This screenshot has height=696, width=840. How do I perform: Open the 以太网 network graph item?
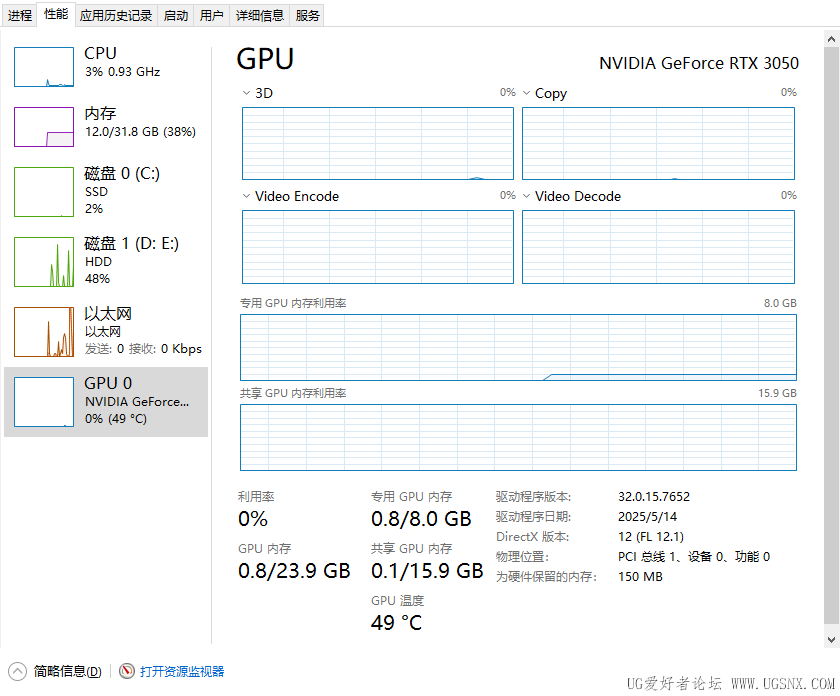click(x=106, y=331)
